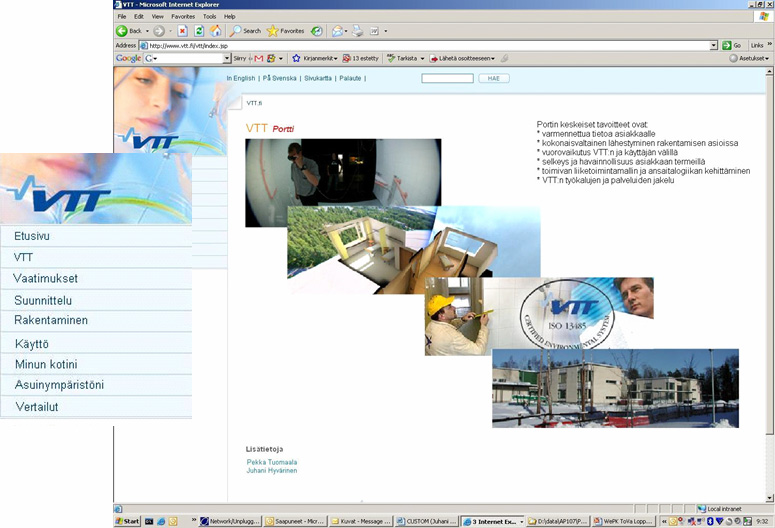
Task: Expand the Mail button dropdown arrow
Action: 346,31
